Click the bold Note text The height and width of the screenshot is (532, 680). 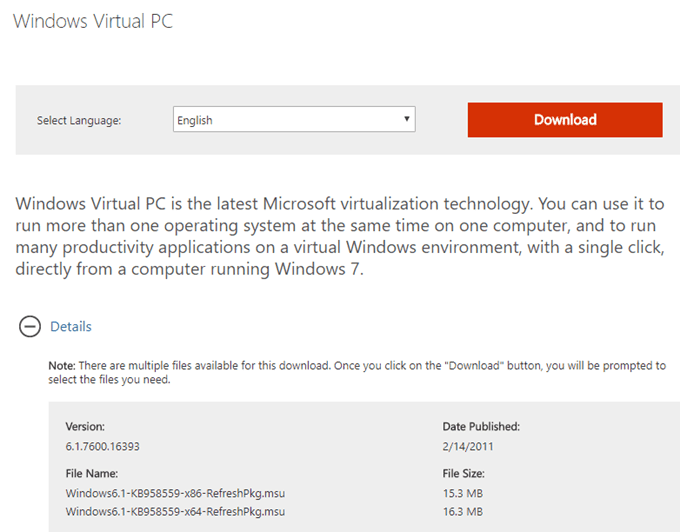coord(61,366)
